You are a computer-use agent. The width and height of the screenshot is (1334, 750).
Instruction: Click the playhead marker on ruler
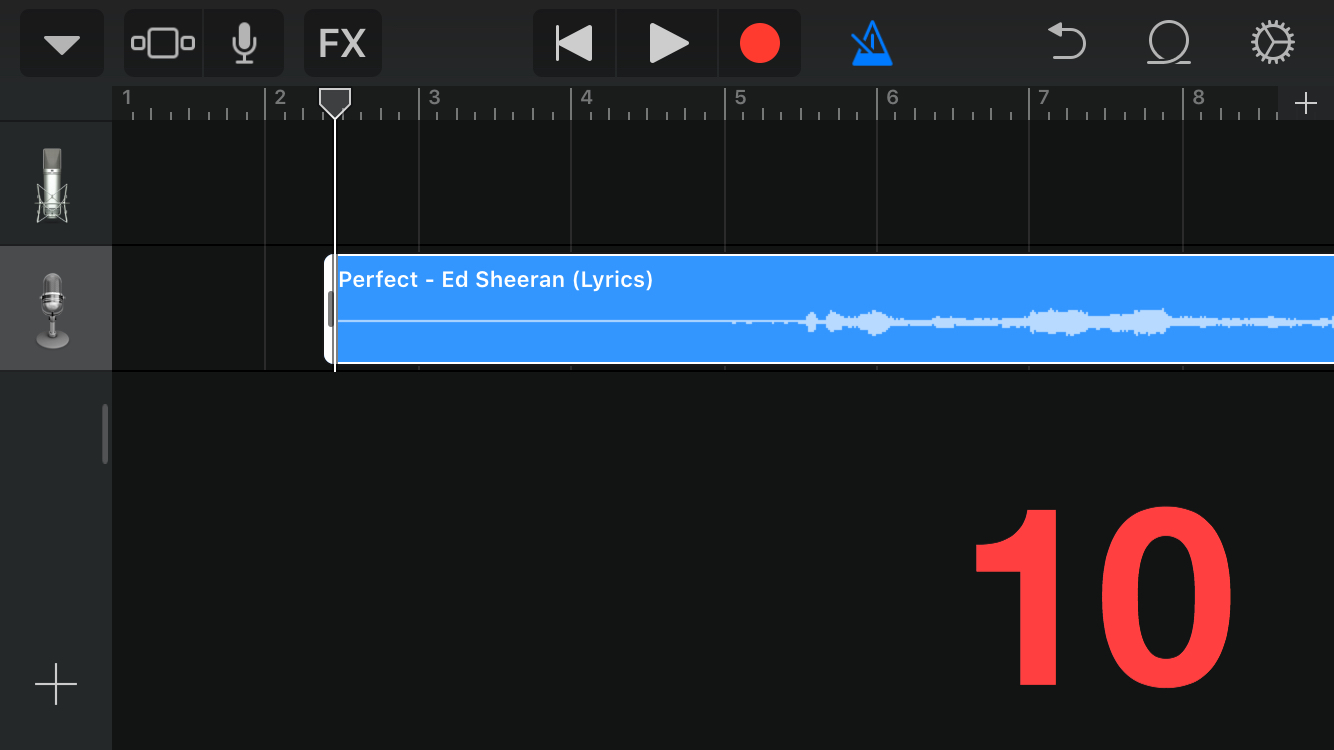[334, 103]
